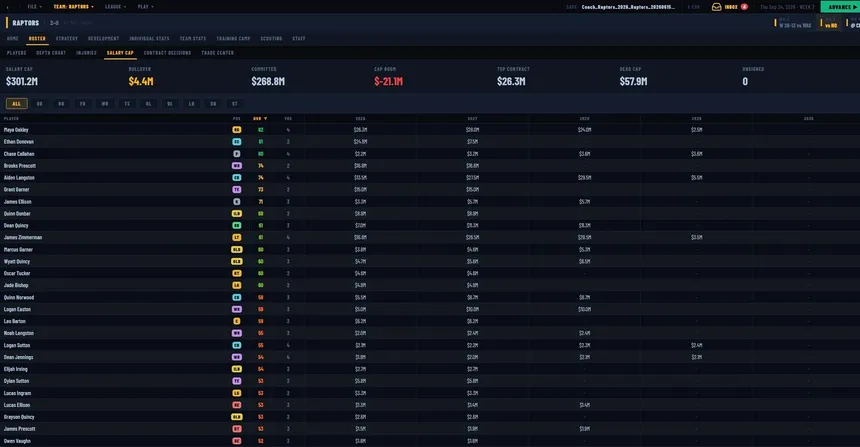Click Wyatt Quincy's OLB position badge

click(236, 262)
